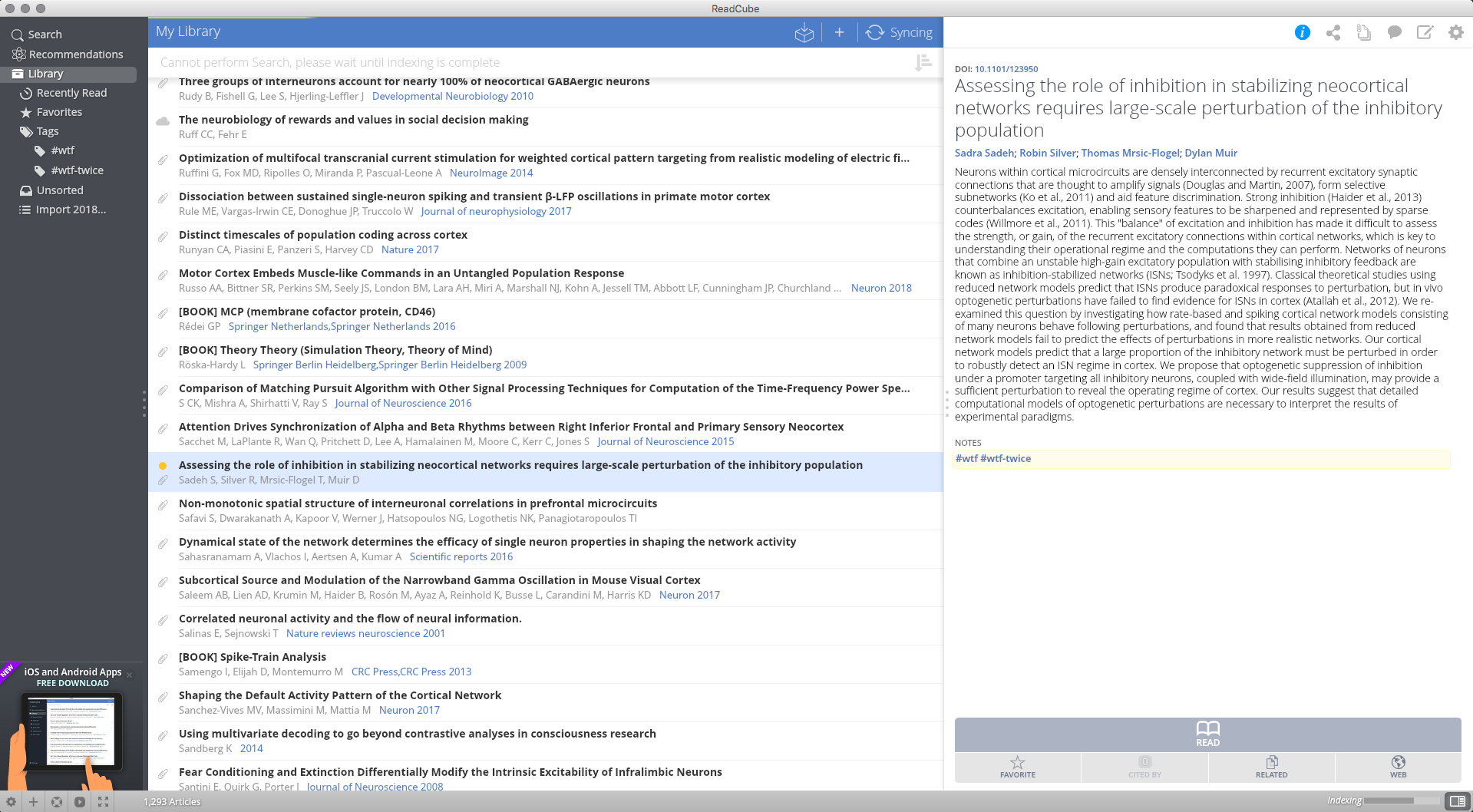Click the import articles box icon
Image resolution: width=1473 pixels, height=812 pixels.
coord(804,32)
